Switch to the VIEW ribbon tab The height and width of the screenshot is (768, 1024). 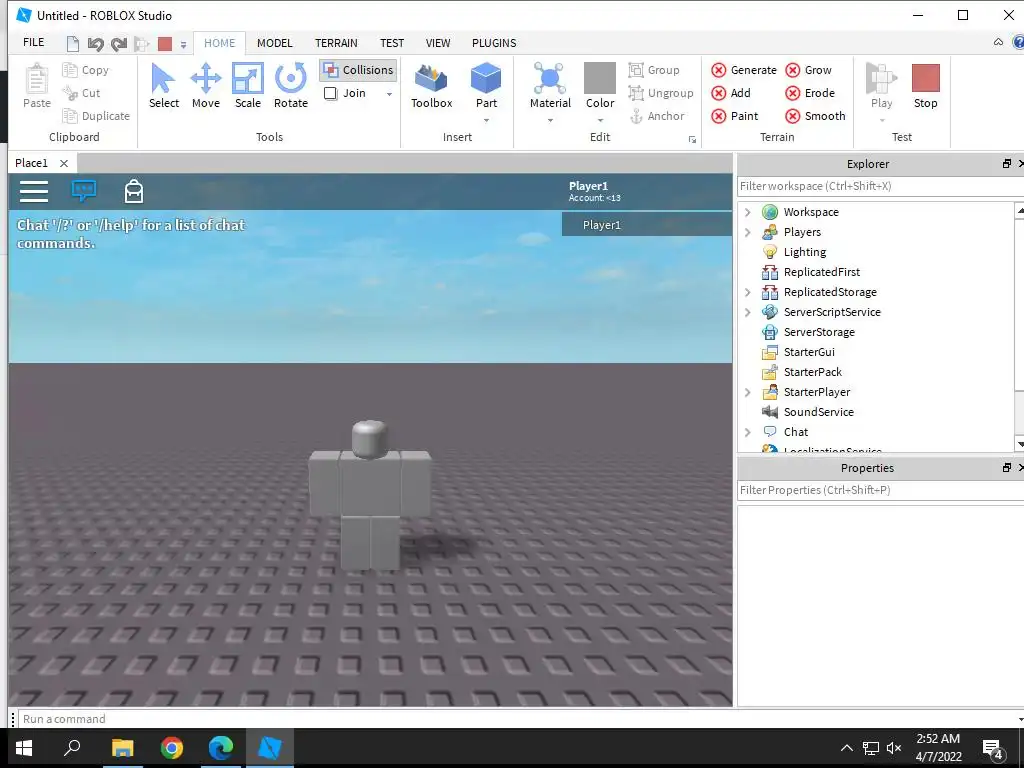[x=438, y=43]
